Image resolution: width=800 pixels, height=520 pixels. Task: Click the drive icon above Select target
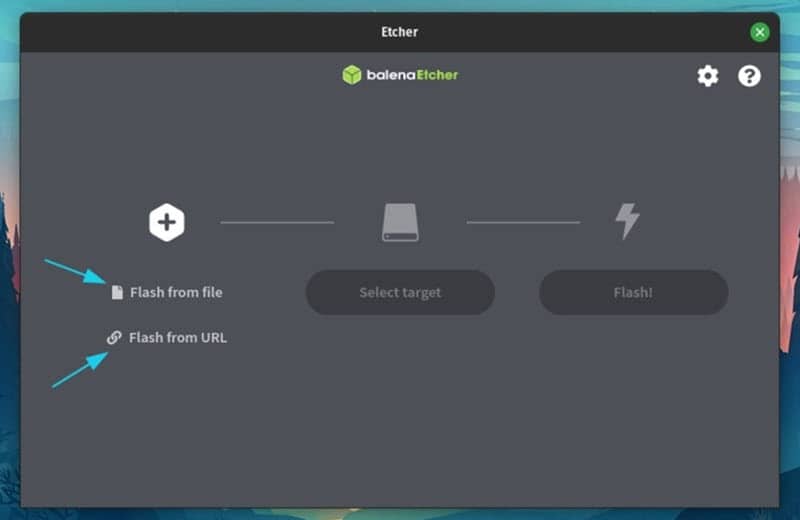click(400, 222)
